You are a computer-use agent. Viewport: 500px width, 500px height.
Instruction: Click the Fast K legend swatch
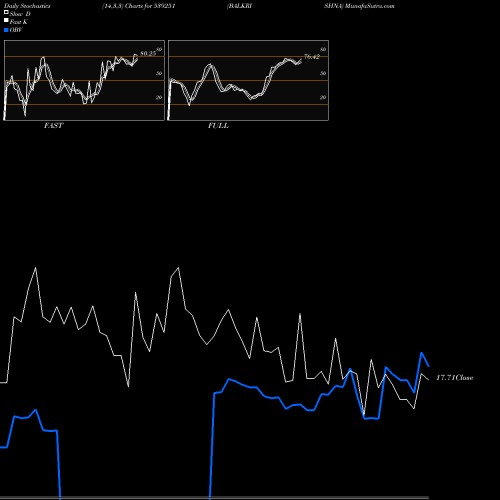point(6,21)
